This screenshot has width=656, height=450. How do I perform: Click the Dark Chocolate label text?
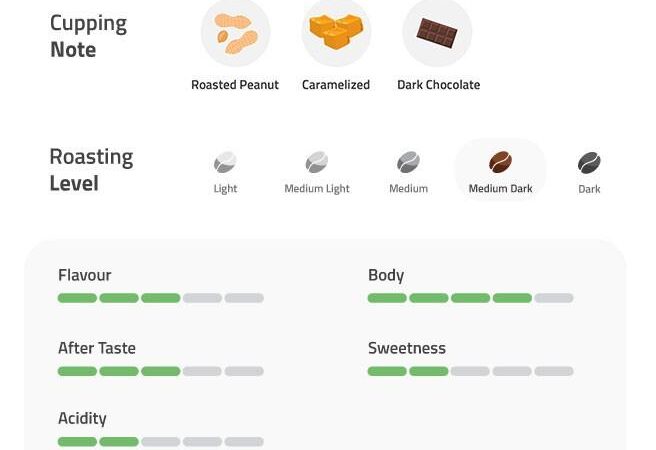pyautogui.click(x=438, y=85)
